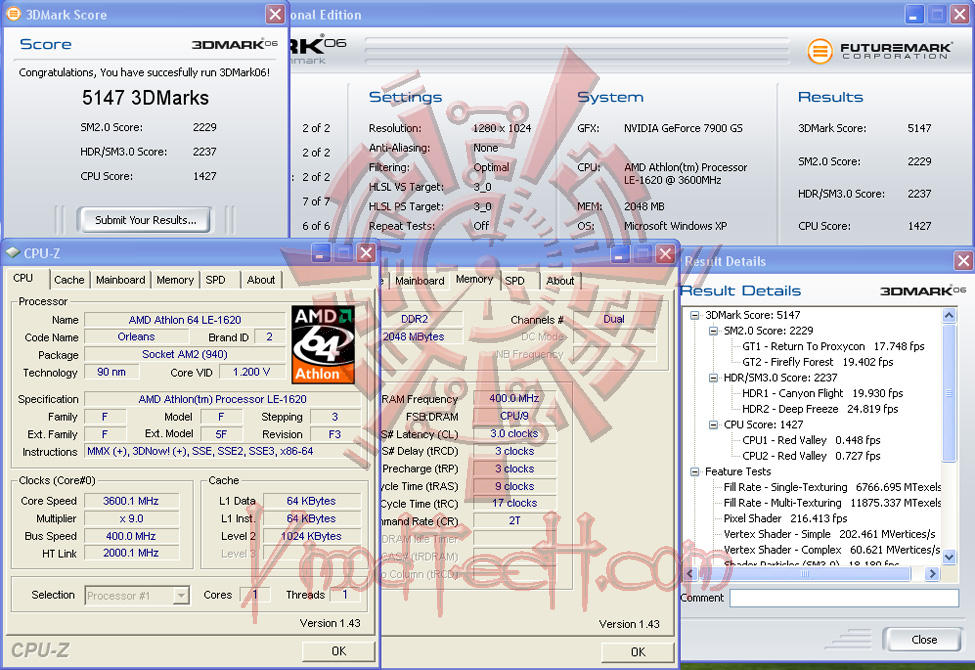Collapse the SM2.0 Score: 2229 node
Viewport: 975px width, 670px height.
click(713, 330)
